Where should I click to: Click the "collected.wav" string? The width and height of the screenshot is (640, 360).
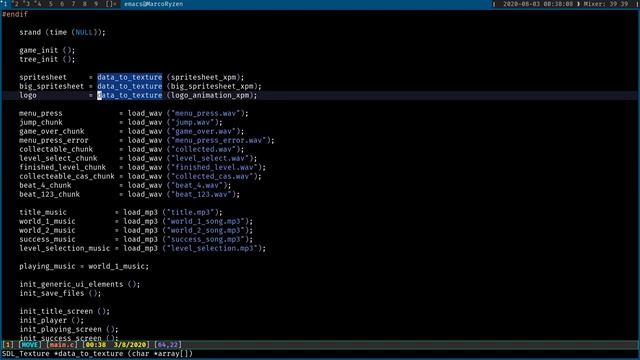[x=204, y=149]
